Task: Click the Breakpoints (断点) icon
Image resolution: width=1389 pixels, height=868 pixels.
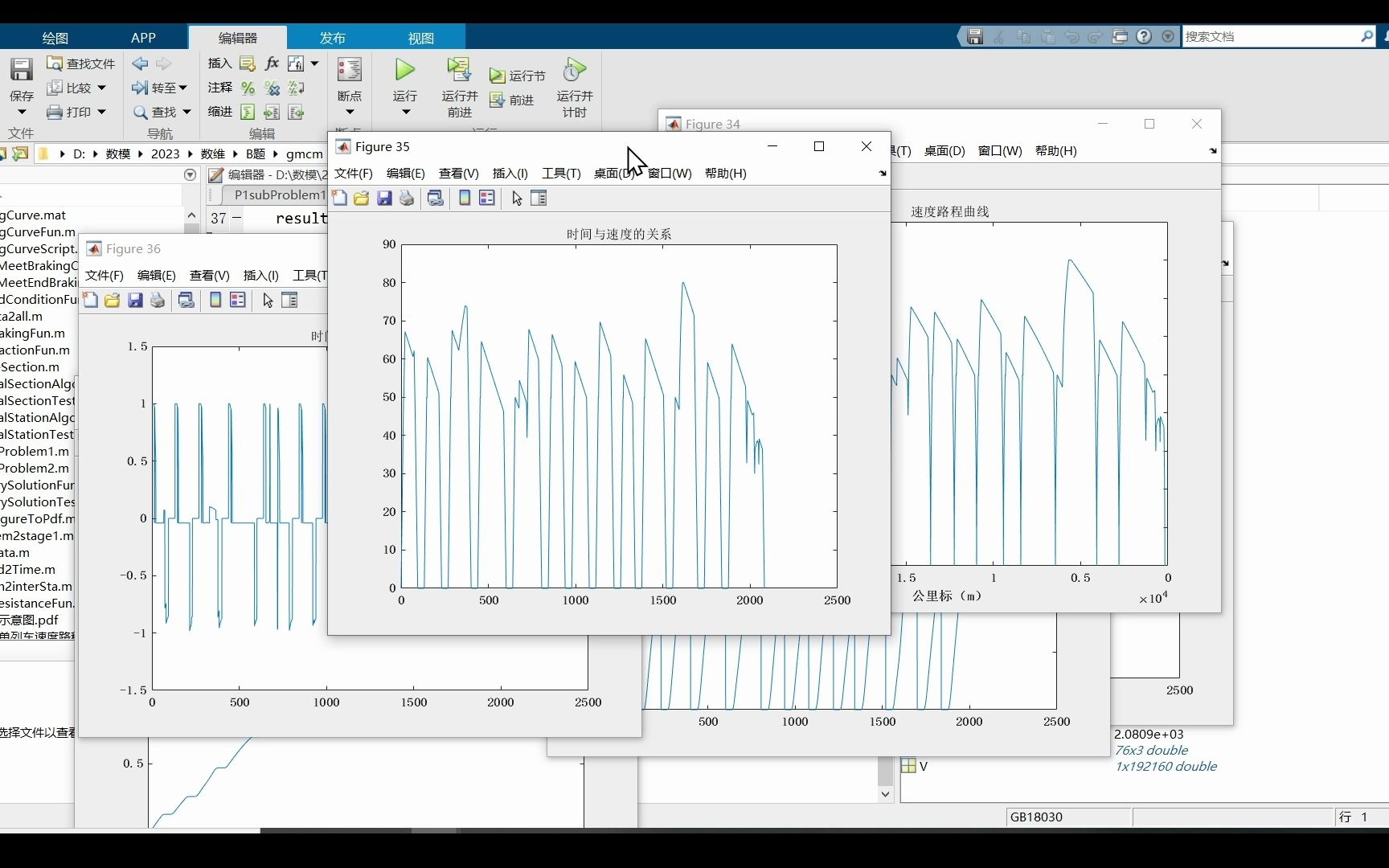Action: click(x=350, y=69)
